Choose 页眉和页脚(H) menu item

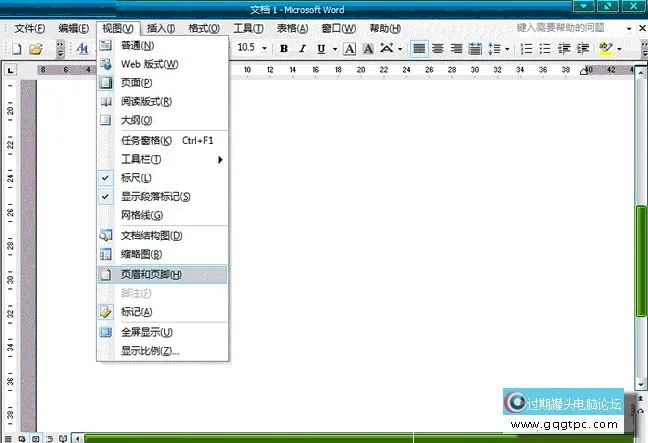pyautogui.click(x=163, y=274)
